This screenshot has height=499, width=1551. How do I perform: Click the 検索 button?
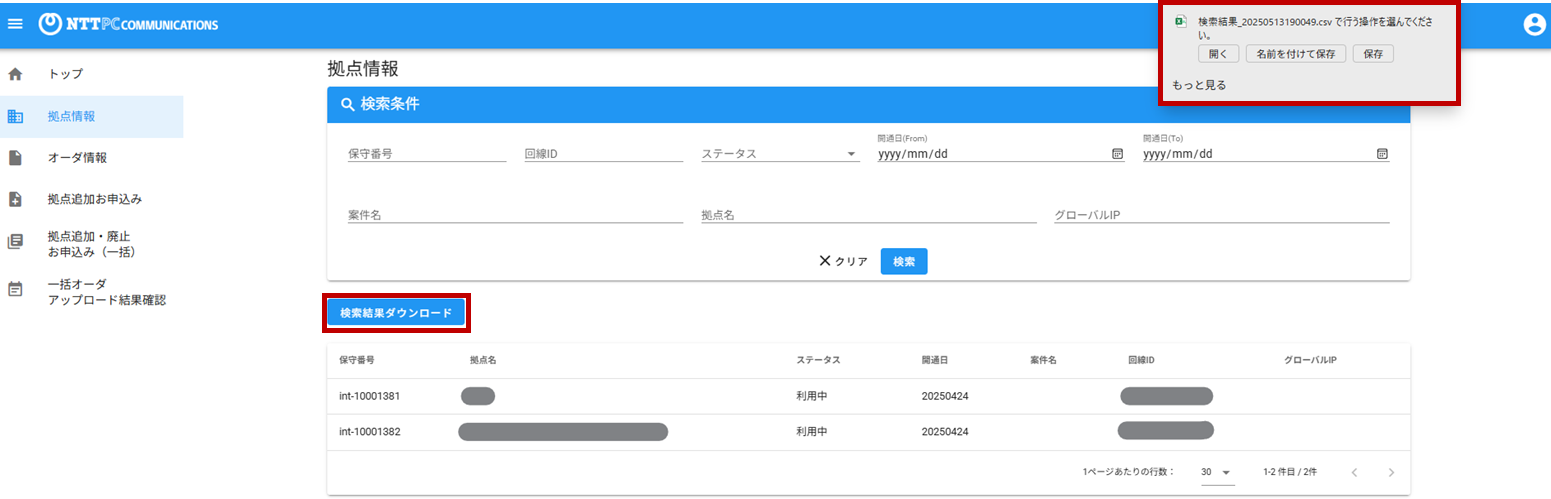click(904, 261)
